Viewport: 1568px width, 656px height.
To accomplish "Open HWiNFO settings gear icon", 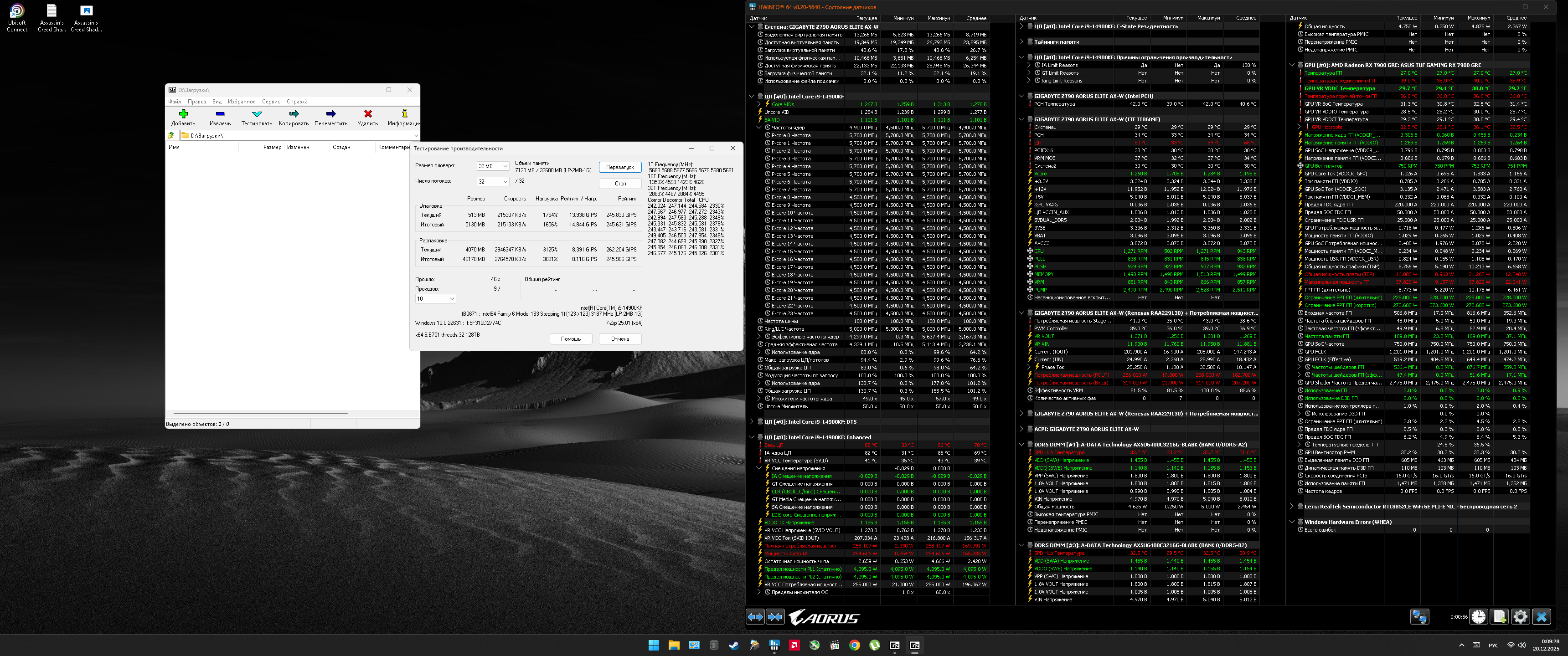I will 1520,616.
